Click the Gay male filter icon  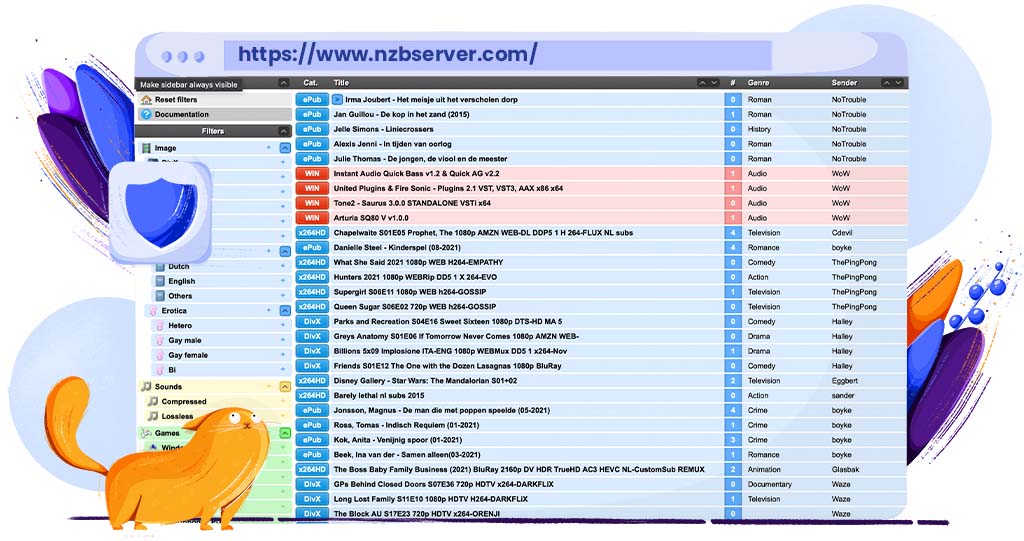(x=160, y=340)
